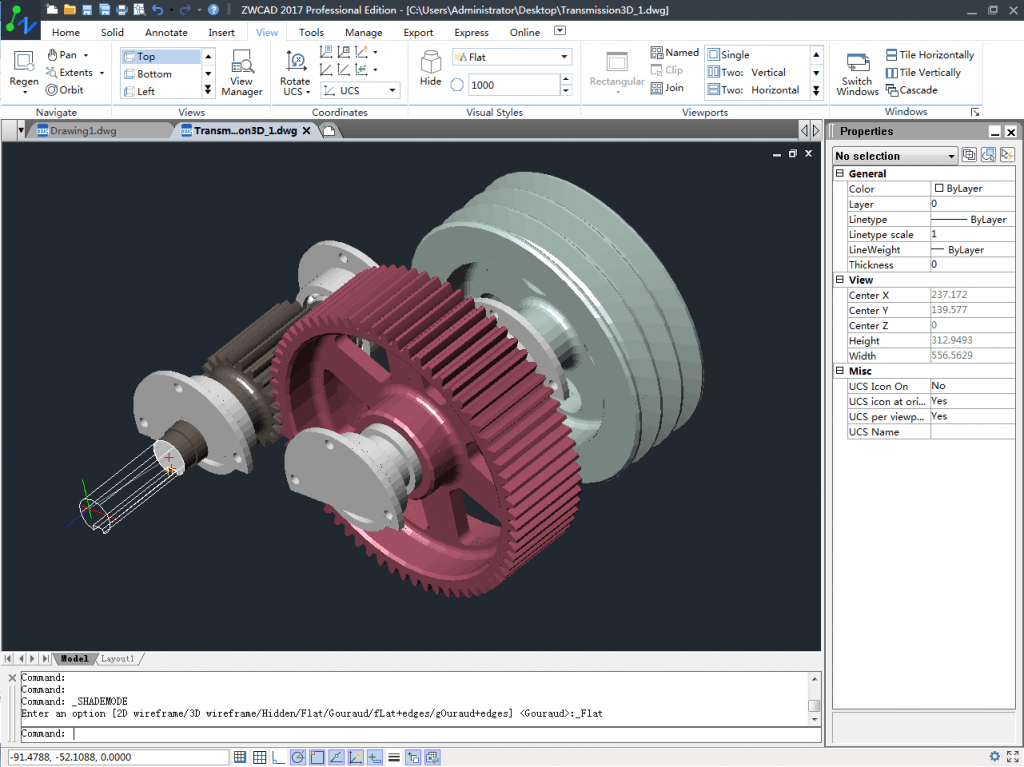Switch to the Solid ribbon tab
This screenshot has height=767, width=1024.
tap(112, 32)
